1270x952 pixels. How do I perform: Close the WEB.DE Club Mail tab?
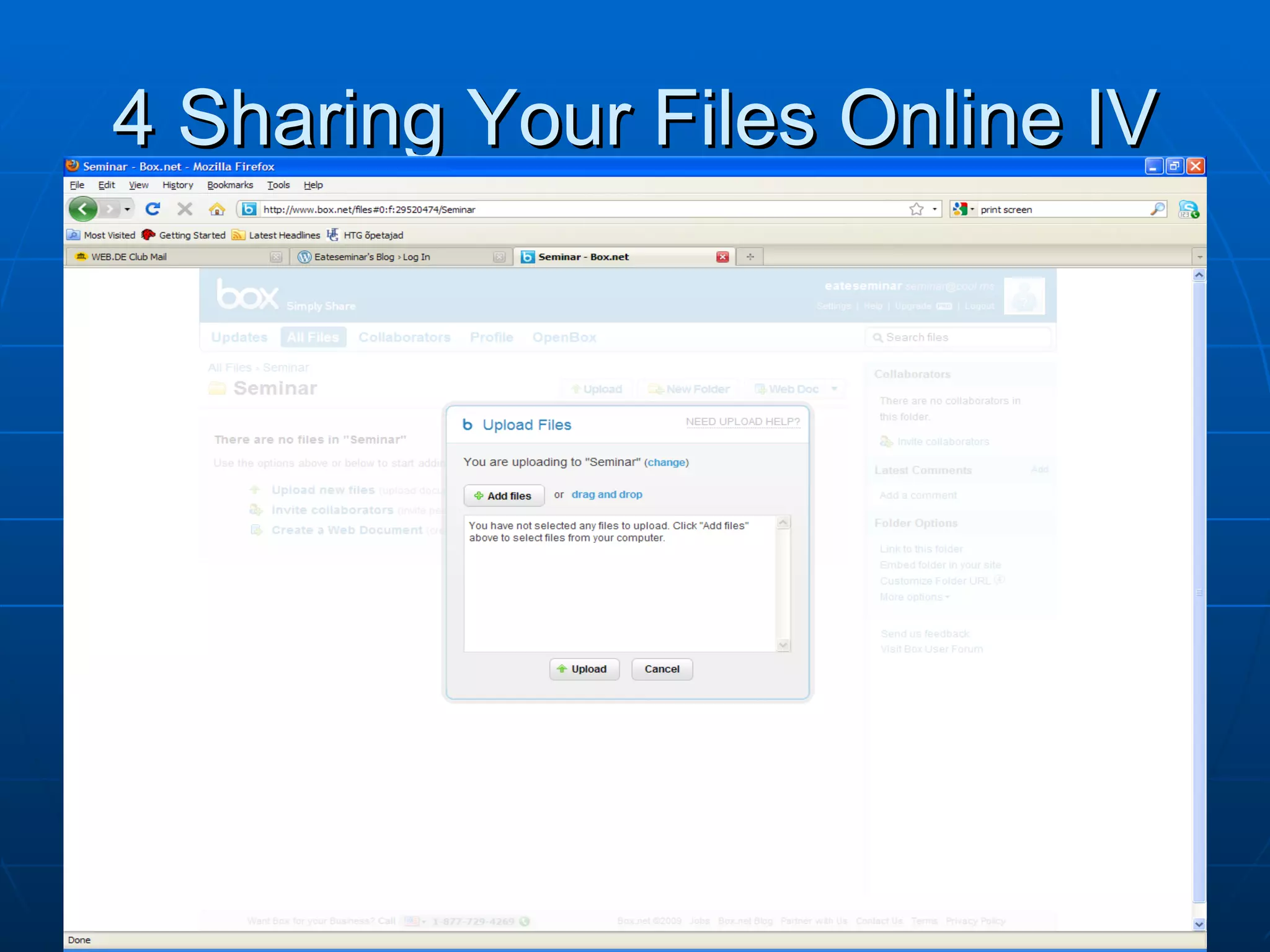tap(276, 257)
